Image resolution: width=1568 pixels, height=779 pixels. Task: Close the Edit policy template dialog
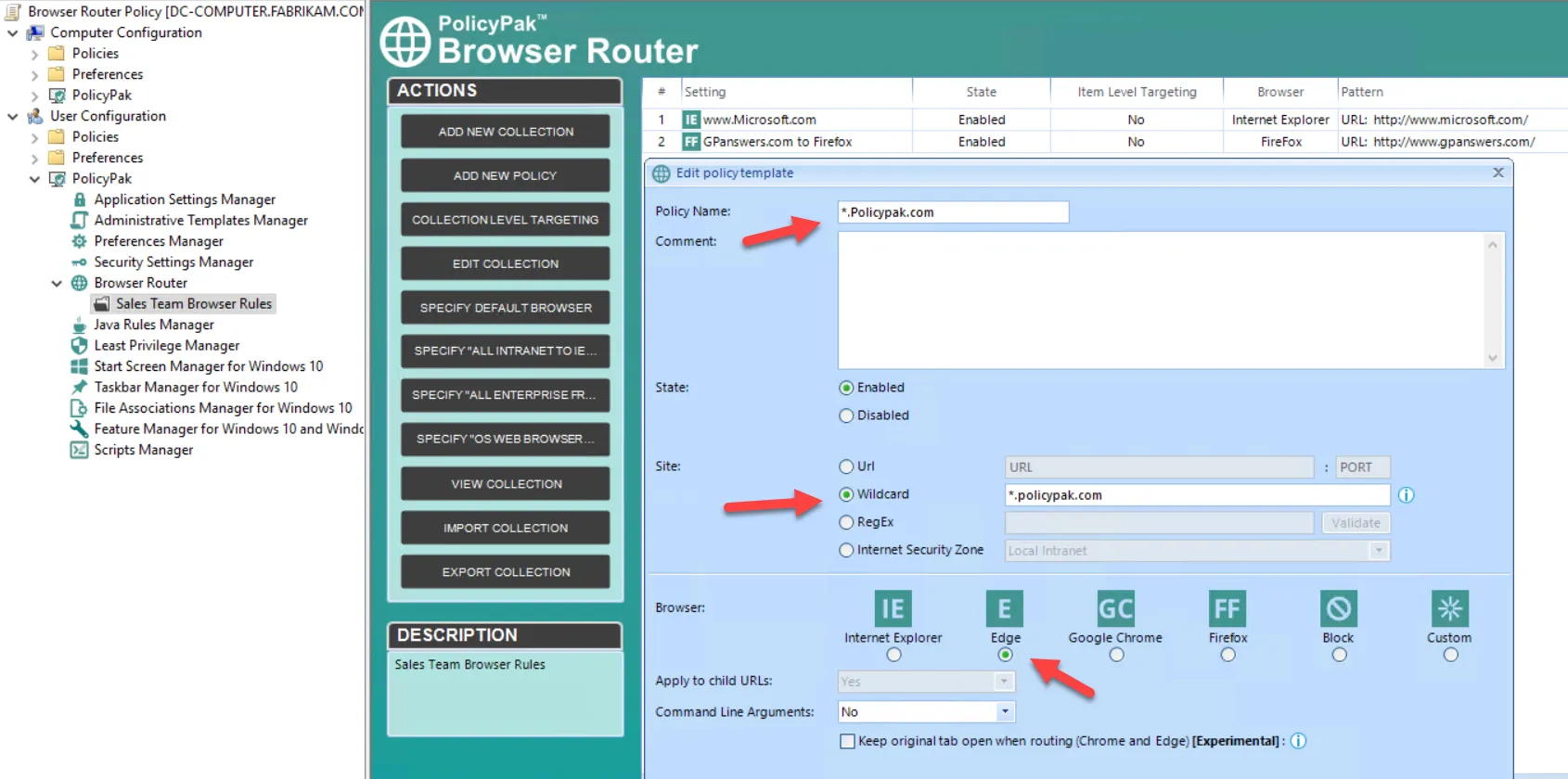click(1497, 172)
